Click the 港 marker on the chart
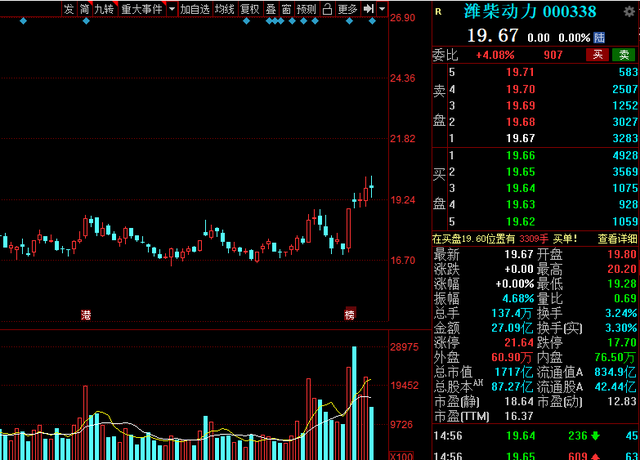640x460 pixels. [x=86, y=315]
